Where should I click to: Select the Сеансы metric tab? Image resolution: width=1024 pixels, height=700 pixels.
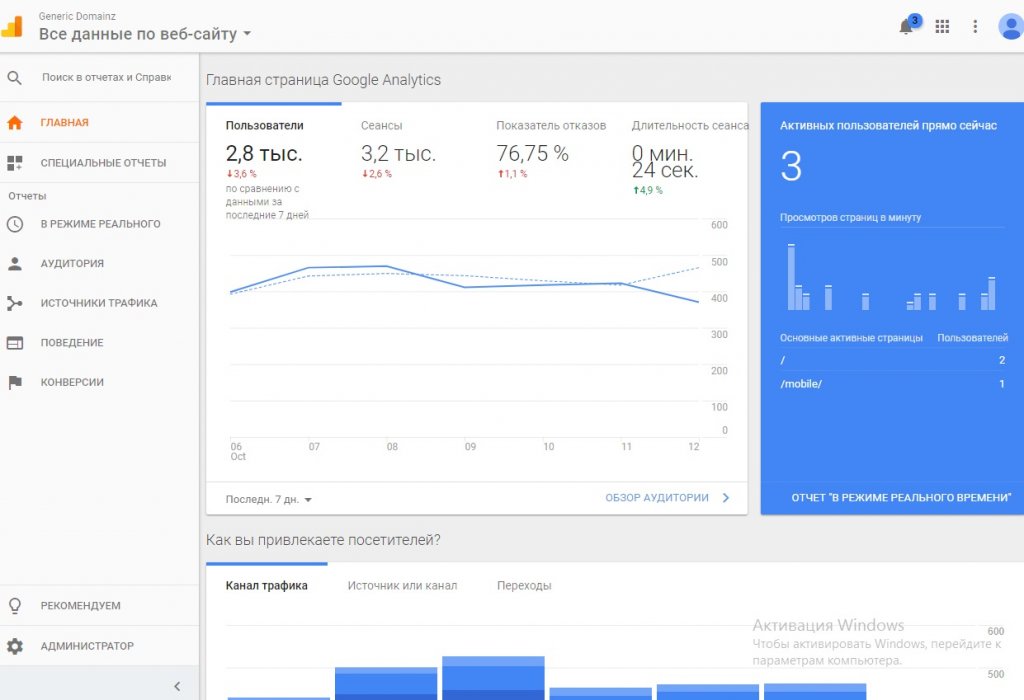[x=382, y=126]
